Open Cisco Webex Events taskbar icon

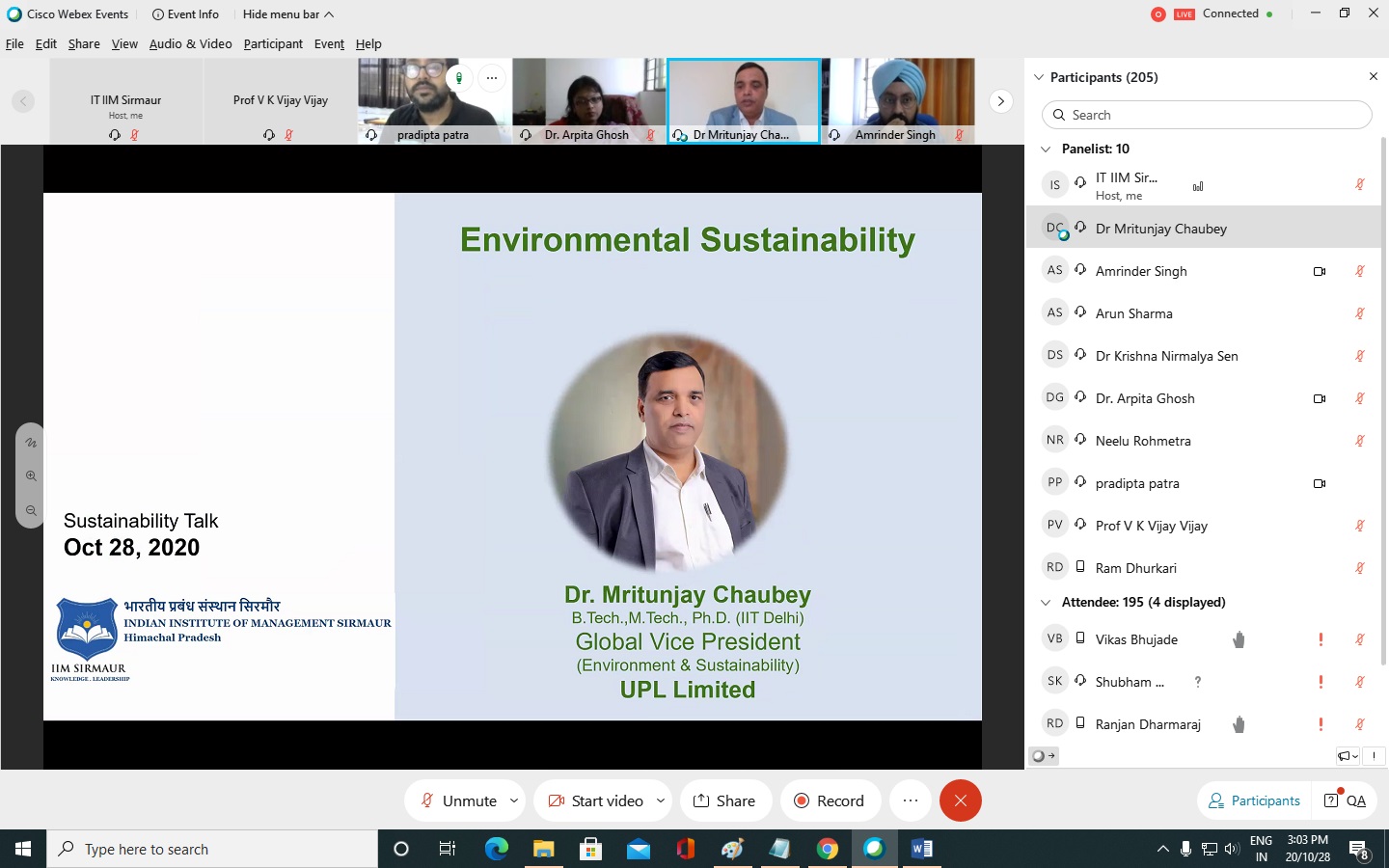(874, 849)
